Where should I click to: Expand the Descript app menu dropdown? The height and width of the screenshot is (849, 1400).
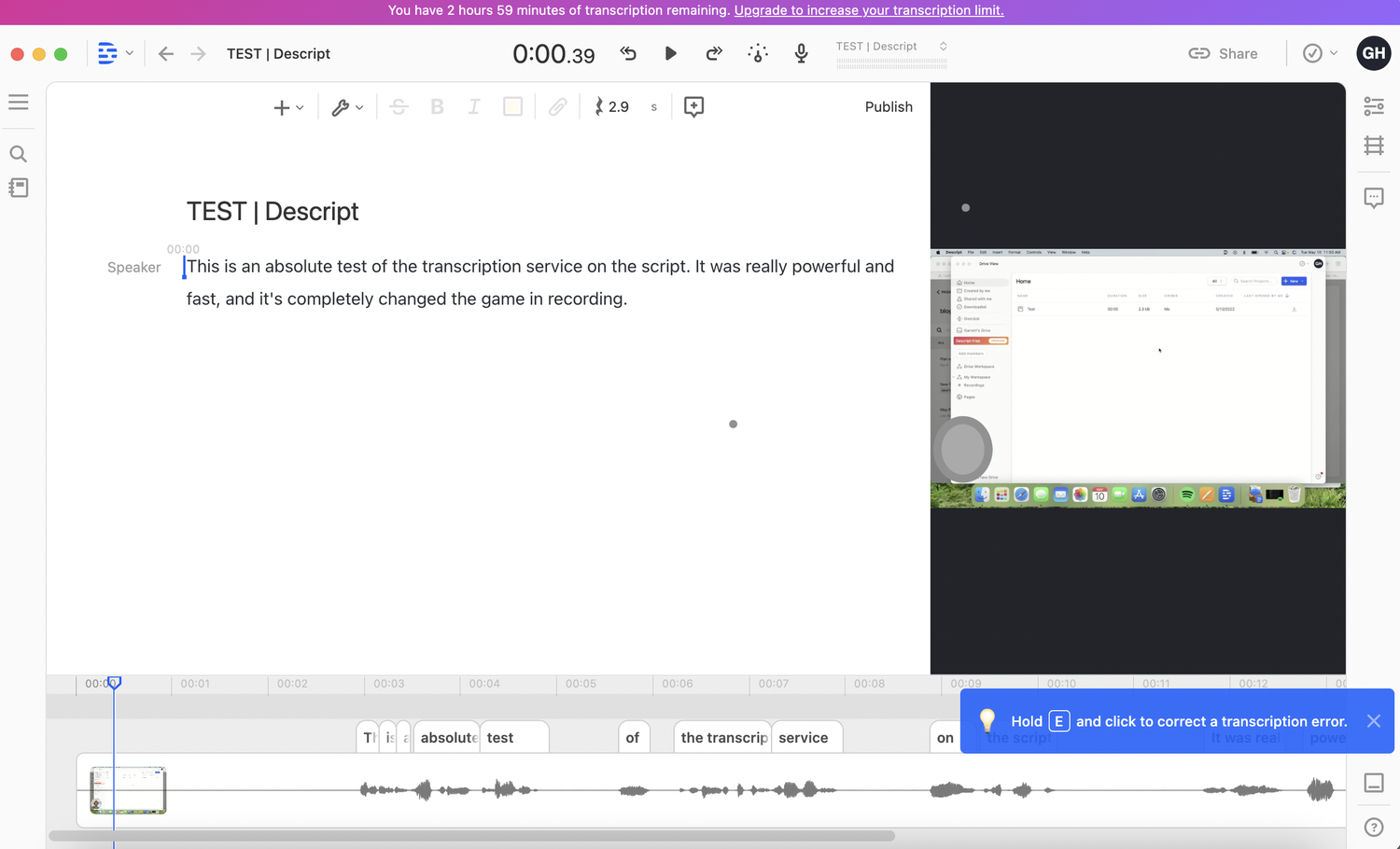(116, 53)
